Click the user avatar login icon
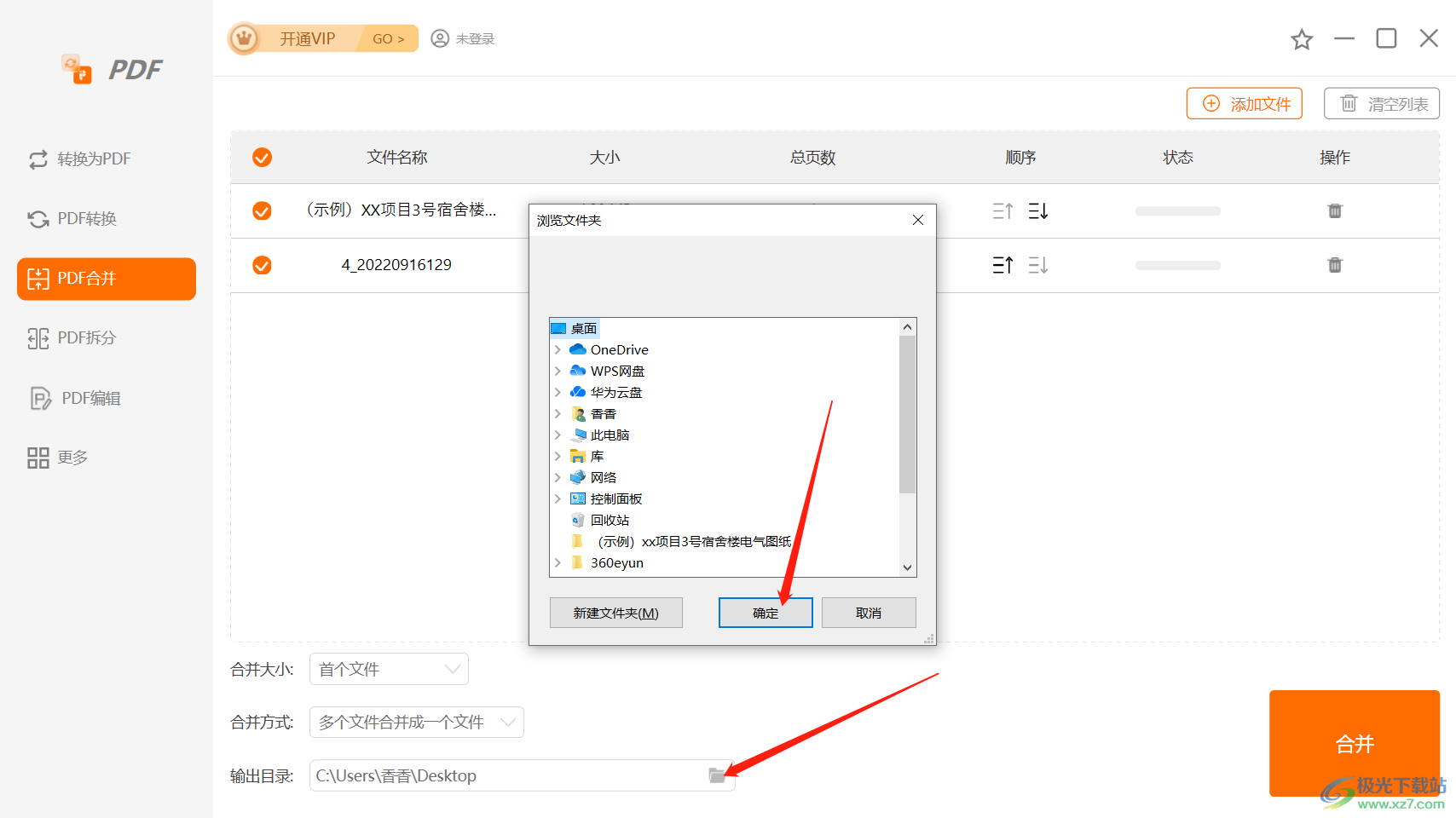1456x818 pixels. [440, 38]
